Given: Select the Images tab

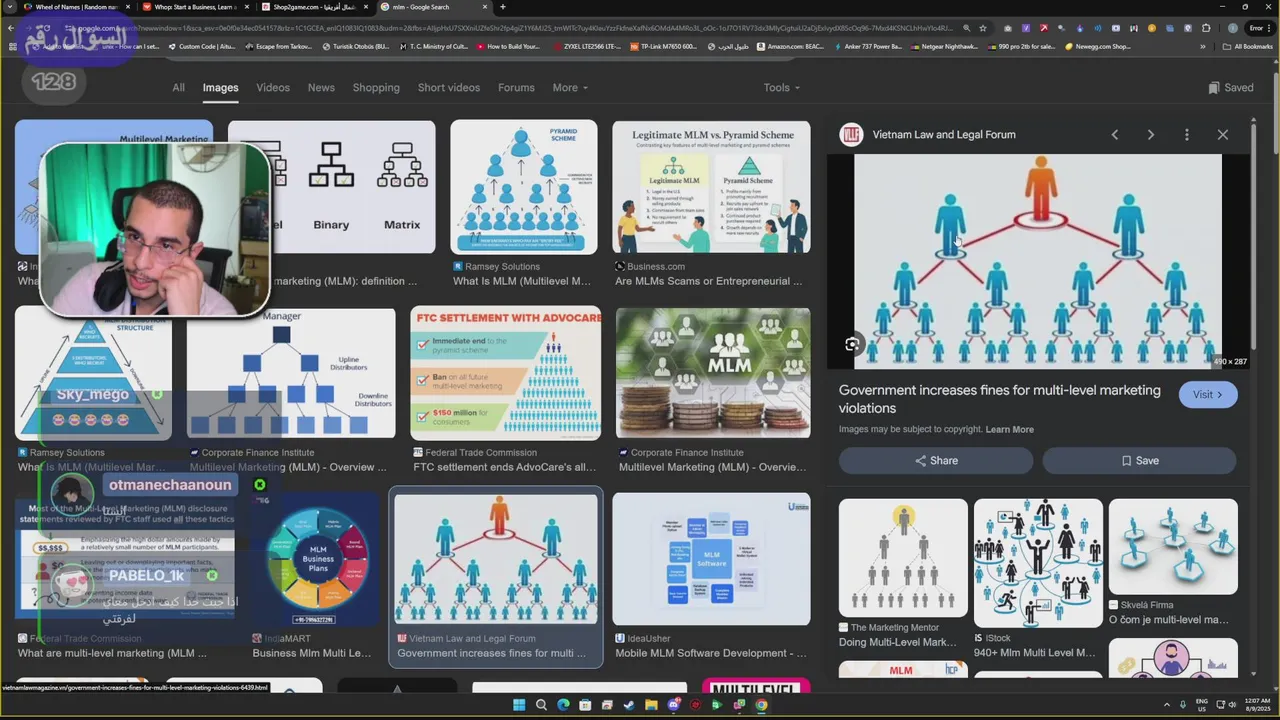Looking at the screenshot, I should (x=220, y=87).
